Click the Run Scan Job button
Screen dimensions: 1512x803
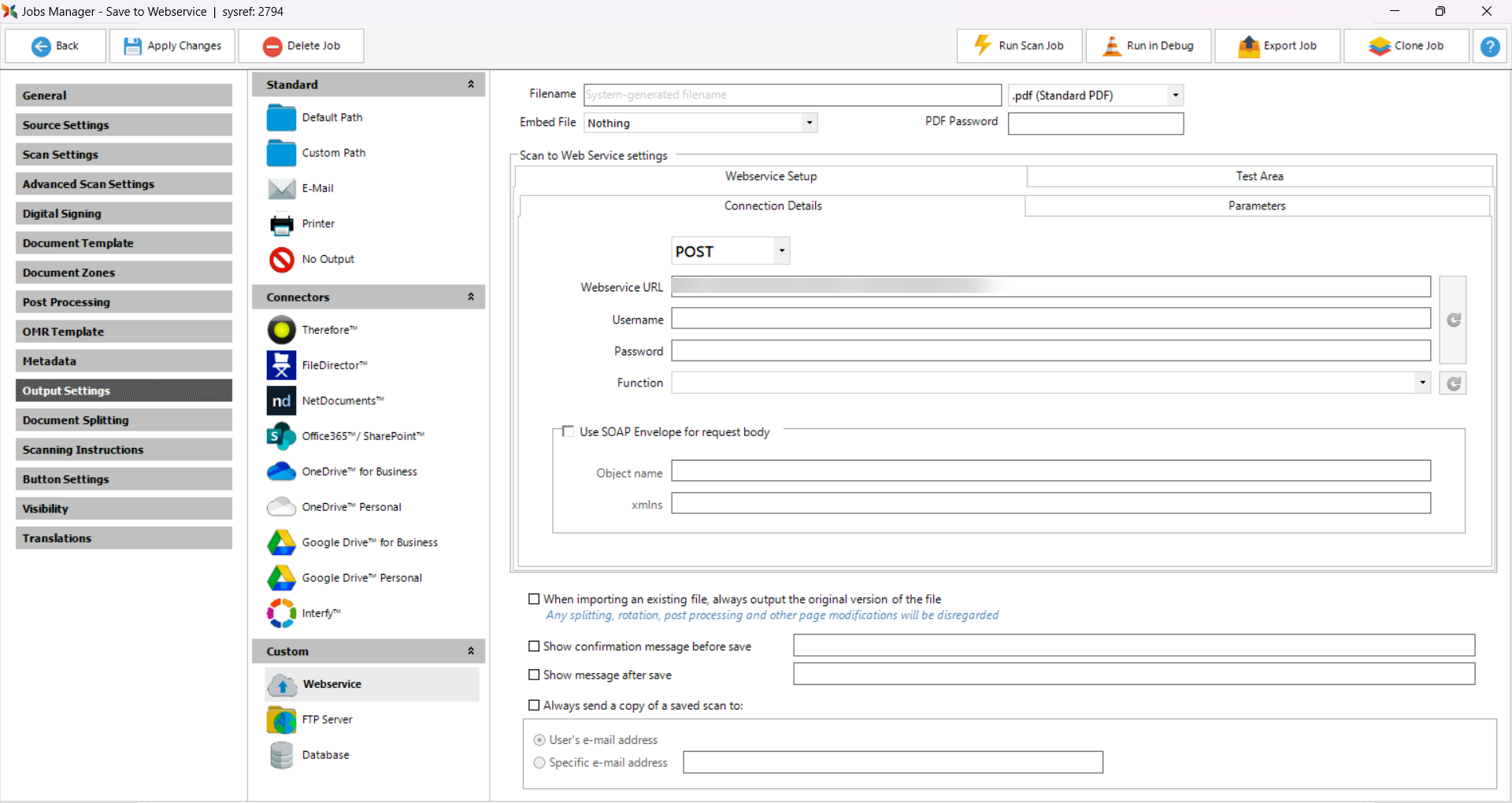click(x=1019, y=46)
